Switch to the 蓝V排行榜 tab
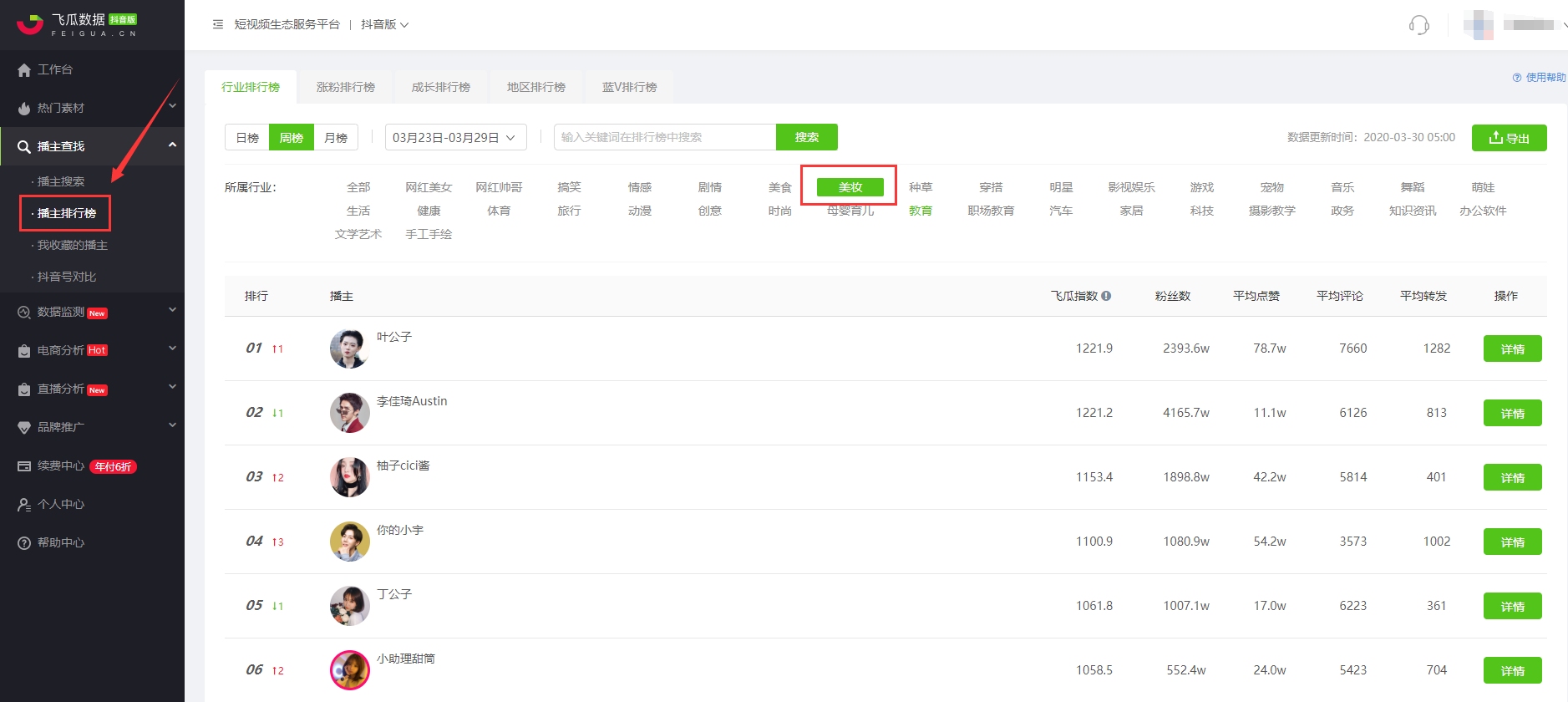Screen dimensions: 1568x702 pyautogui.click(x=630, y=87)
